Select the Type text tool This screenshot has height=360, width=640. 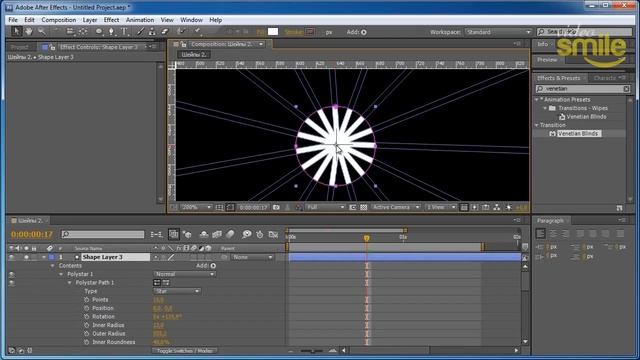coord(124,31)
